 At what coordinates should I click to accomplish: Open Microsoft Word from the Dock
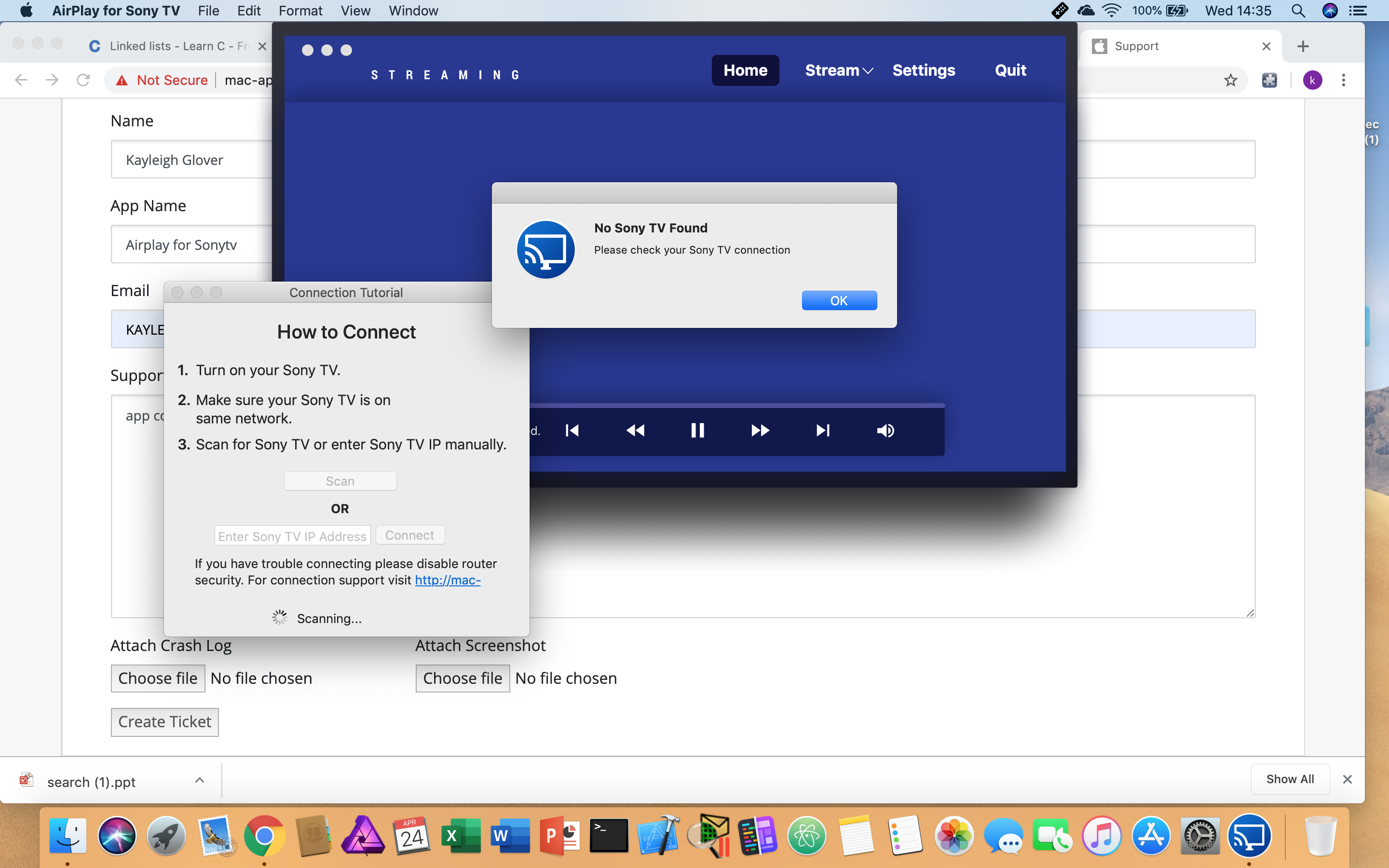[x=510, y=836]
